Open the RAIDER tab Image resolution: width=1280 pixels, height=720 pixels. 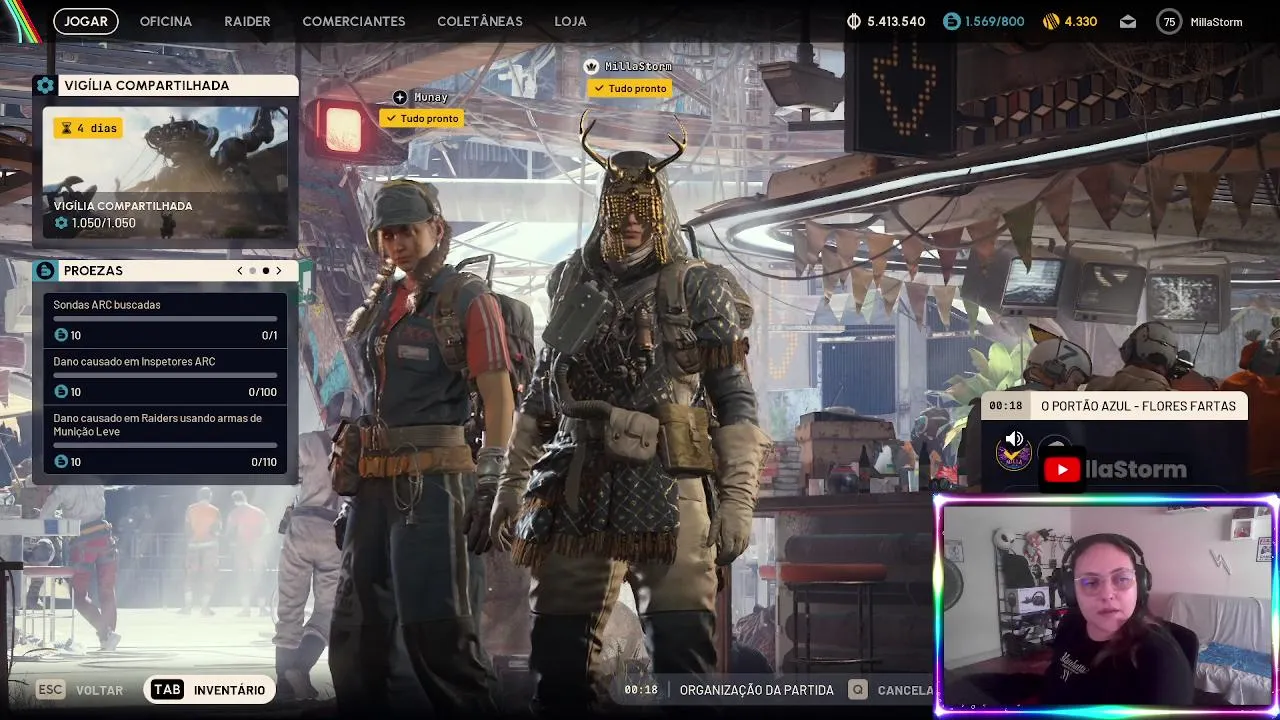pyautogui.click(x=247, y=21)
